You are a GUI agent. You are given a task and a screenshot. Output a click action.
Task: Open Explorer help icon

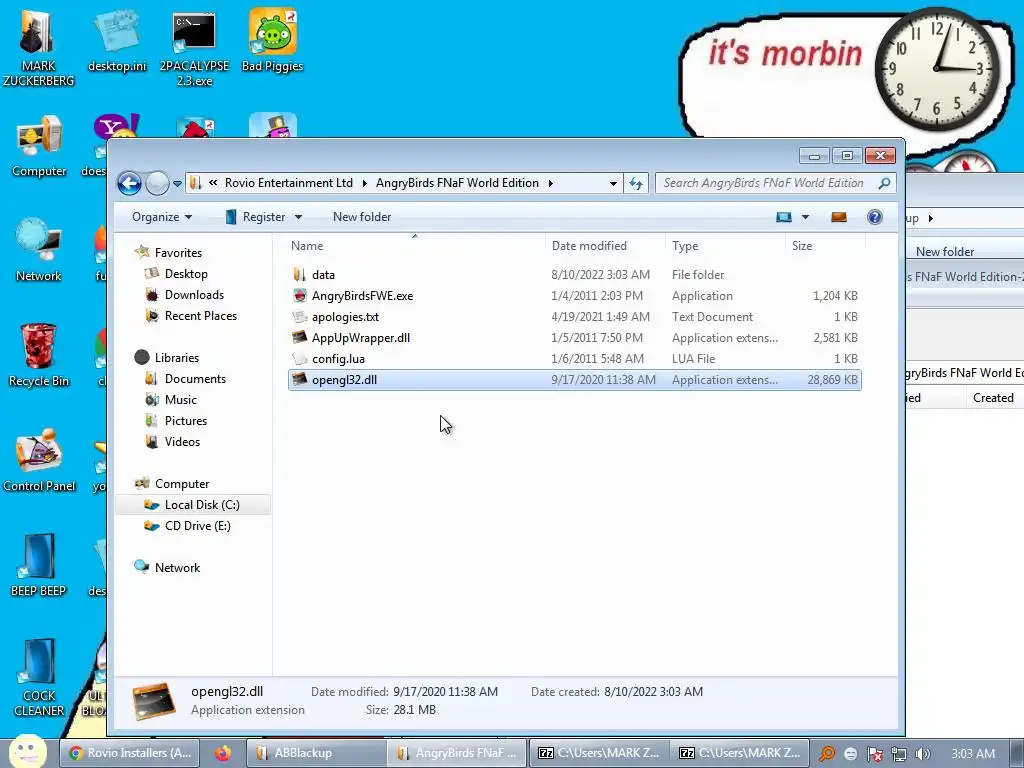point(875,217)
